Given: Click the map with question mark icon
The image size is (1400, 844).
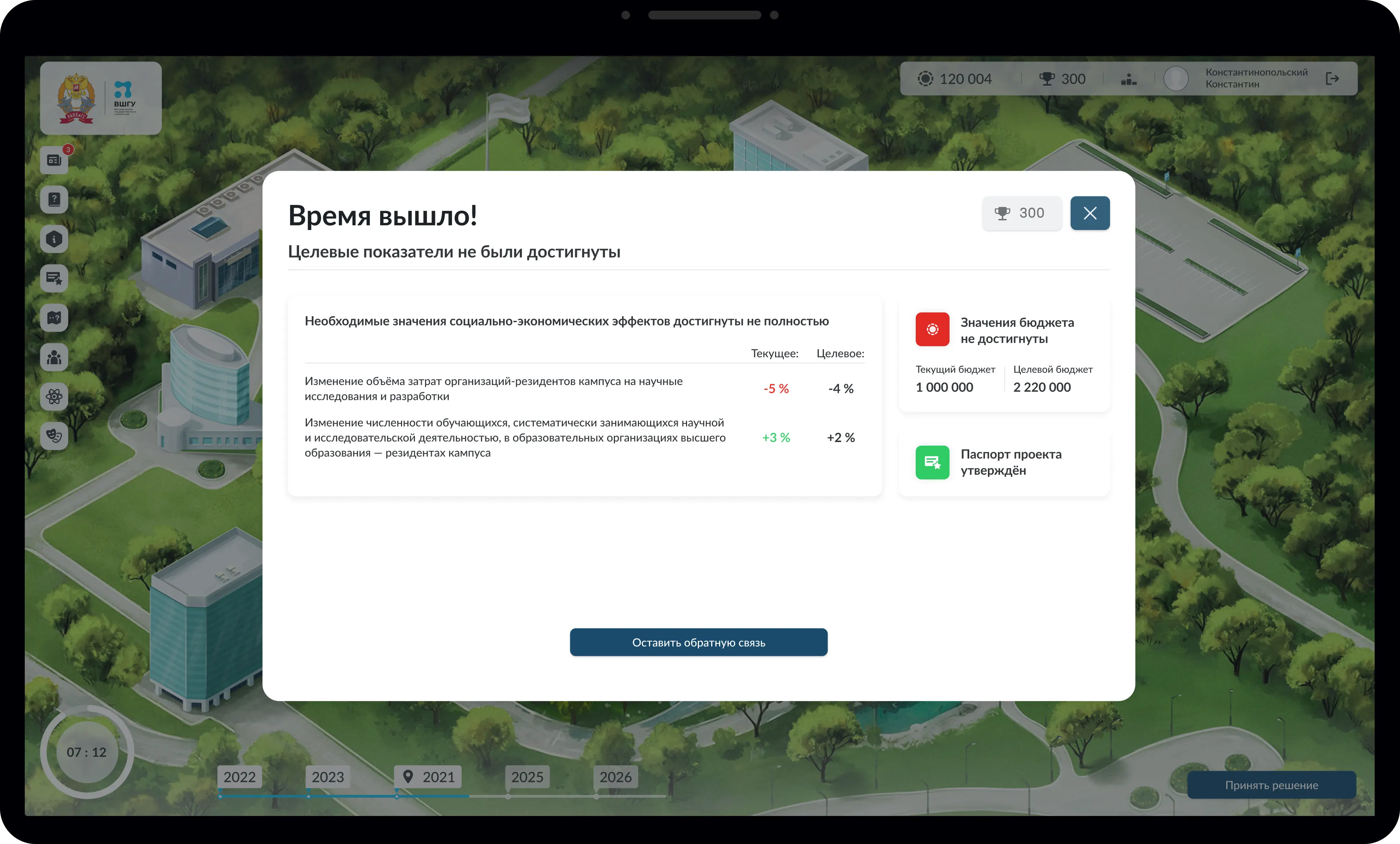Looking at the screenshot, I should coord(54,318).
